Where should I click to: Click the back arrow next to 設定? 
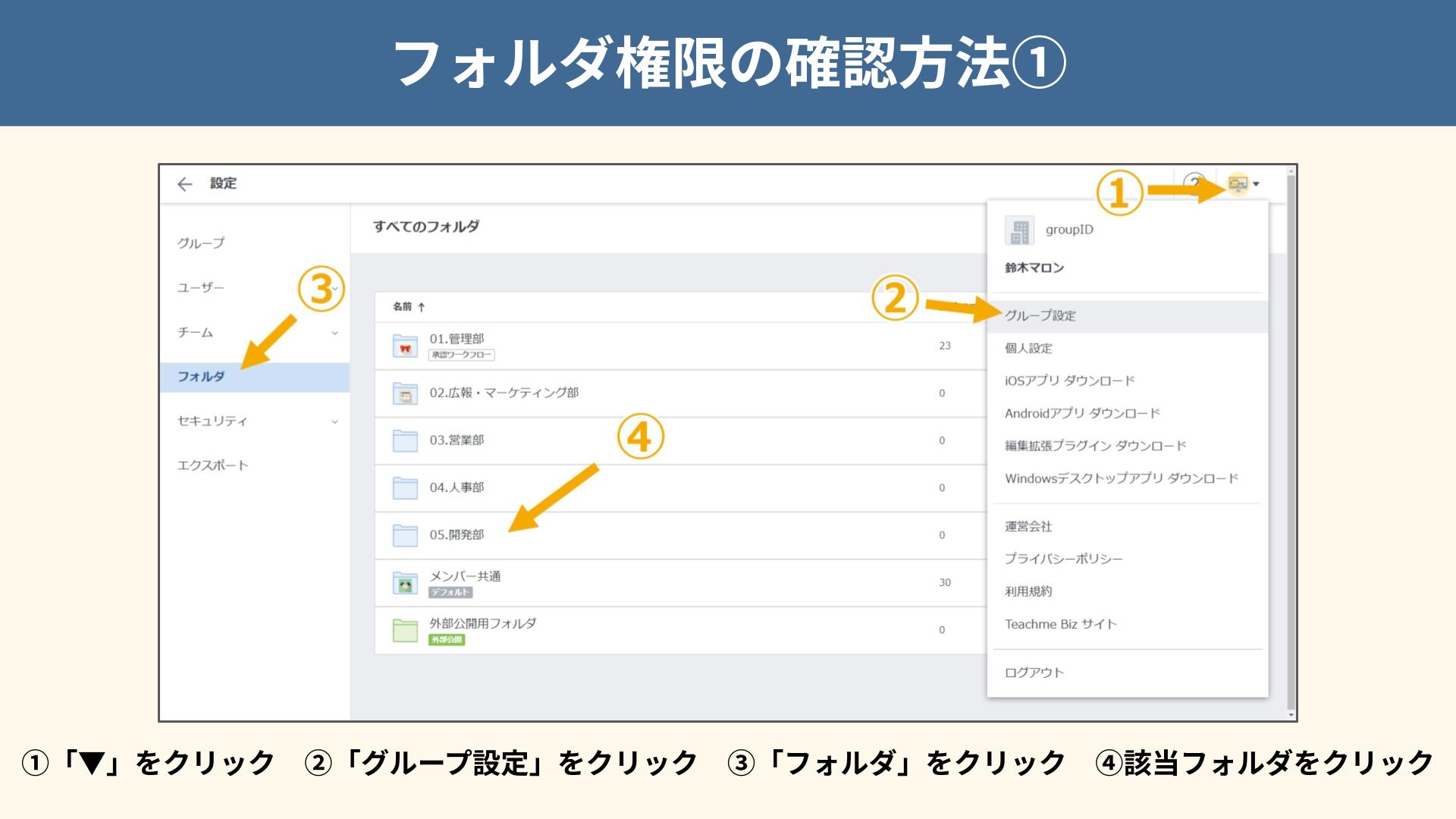coord(184,184)
